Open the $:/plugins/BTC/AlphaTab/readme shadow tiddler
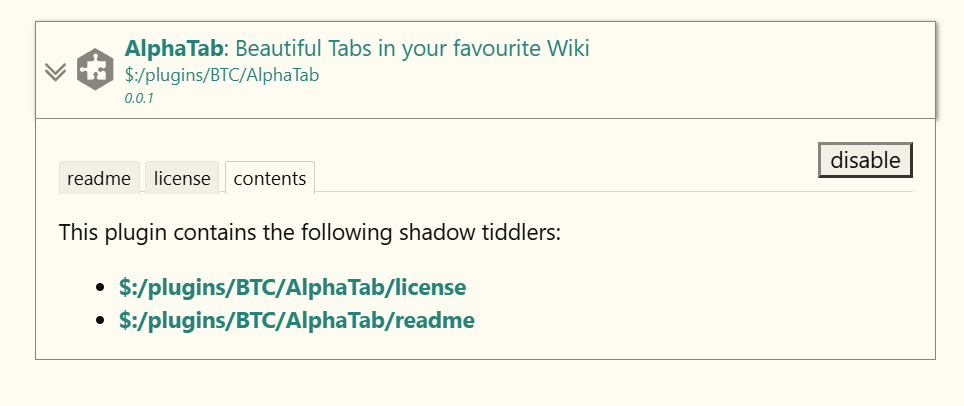 (297, 320)
